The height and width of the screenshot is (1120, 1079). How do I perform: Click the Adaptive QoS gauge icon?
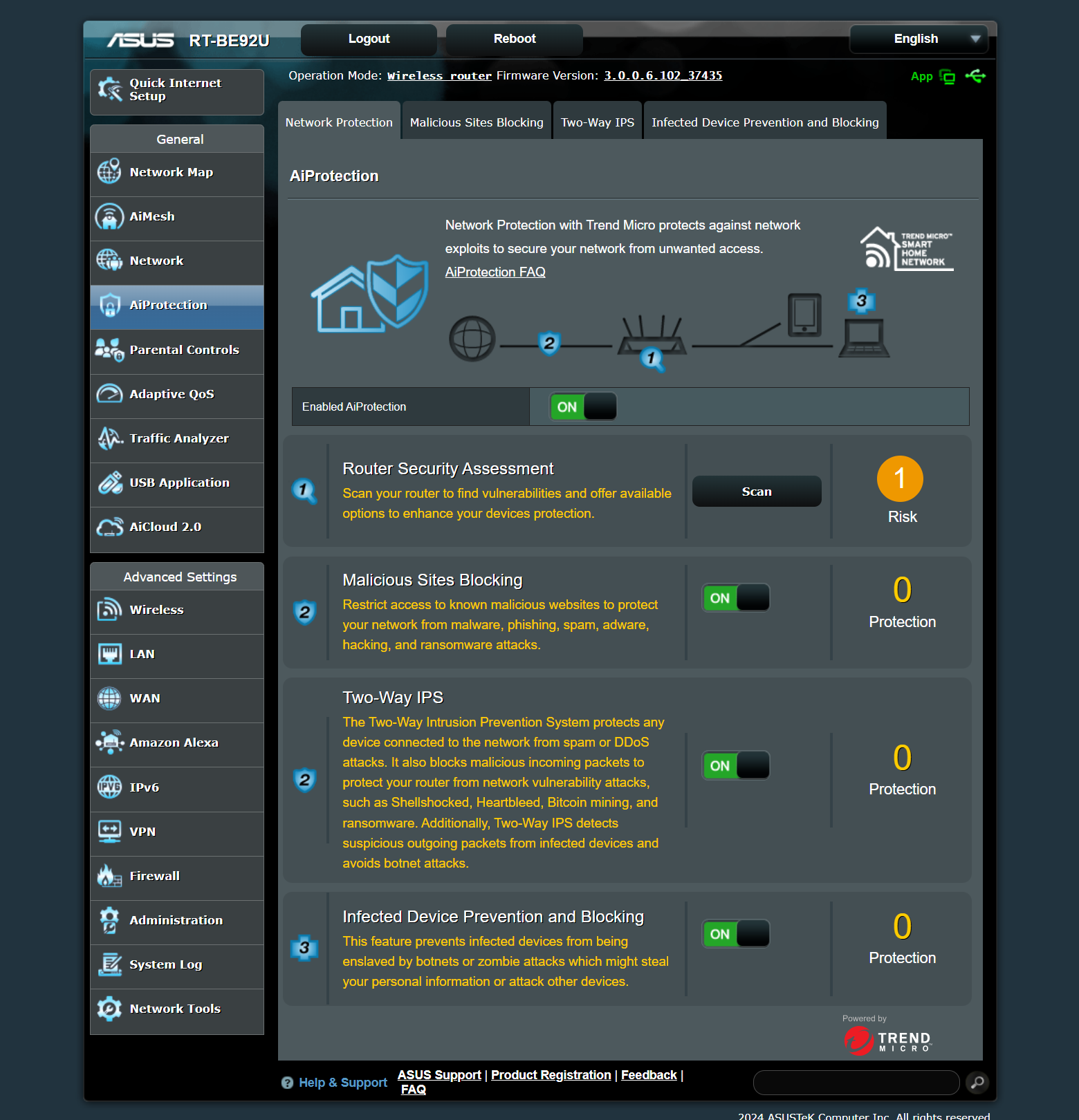coord(109,394)
